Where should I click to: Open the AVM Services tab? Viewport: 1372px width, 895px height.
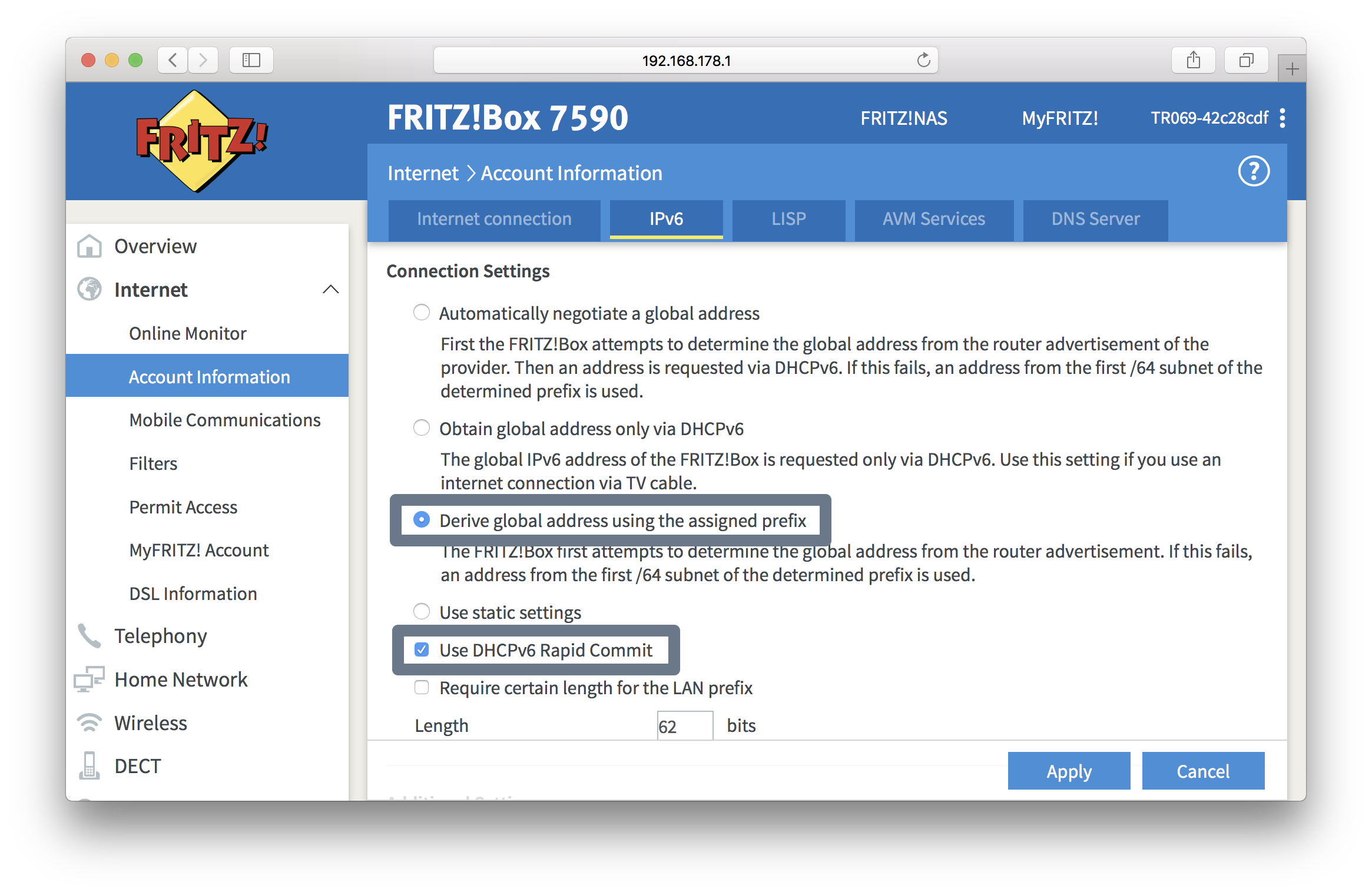(934, 219)
